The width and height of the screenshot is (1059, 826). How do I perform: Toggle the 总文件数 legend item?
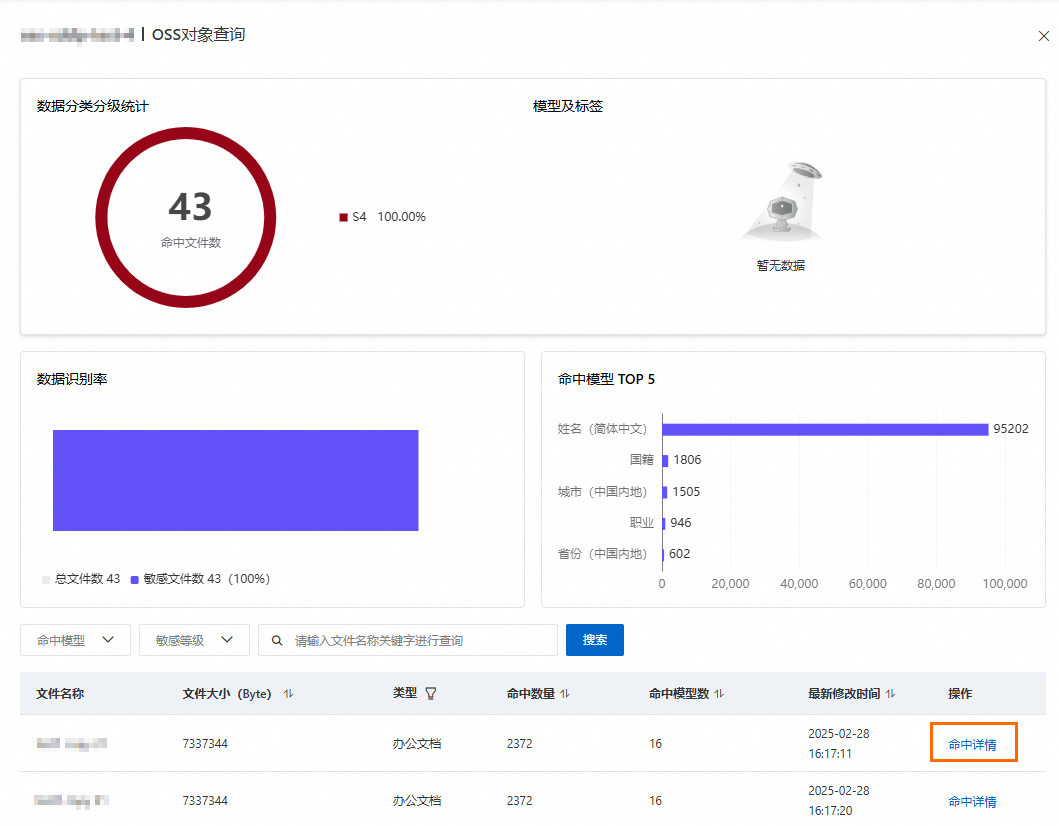click(x=81, y=579)
